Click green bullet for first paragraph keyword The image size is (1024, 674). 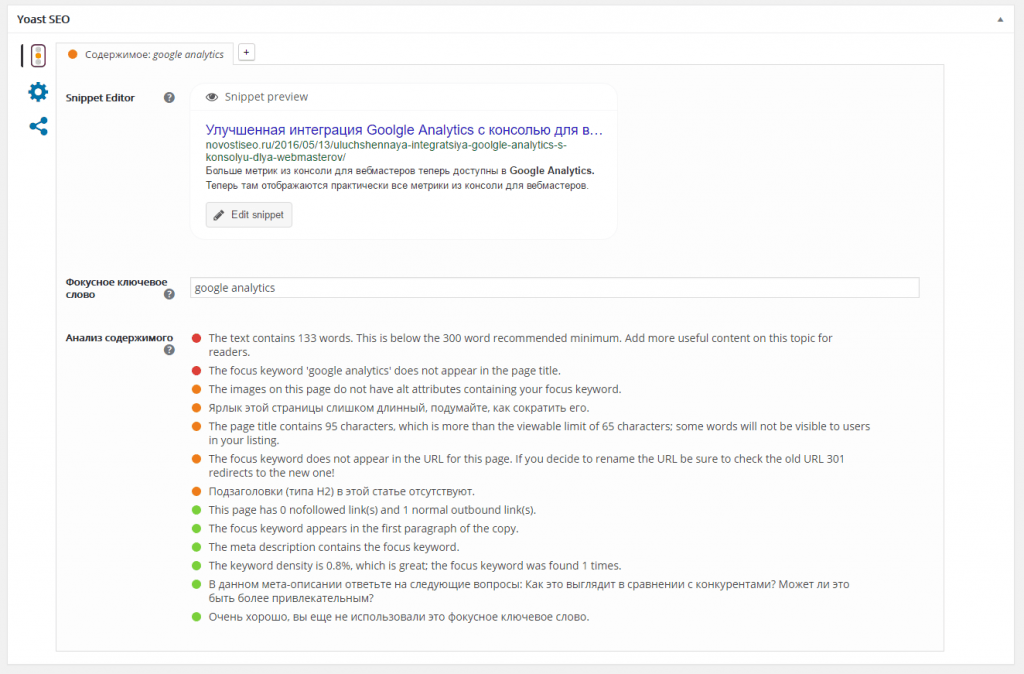196,528
